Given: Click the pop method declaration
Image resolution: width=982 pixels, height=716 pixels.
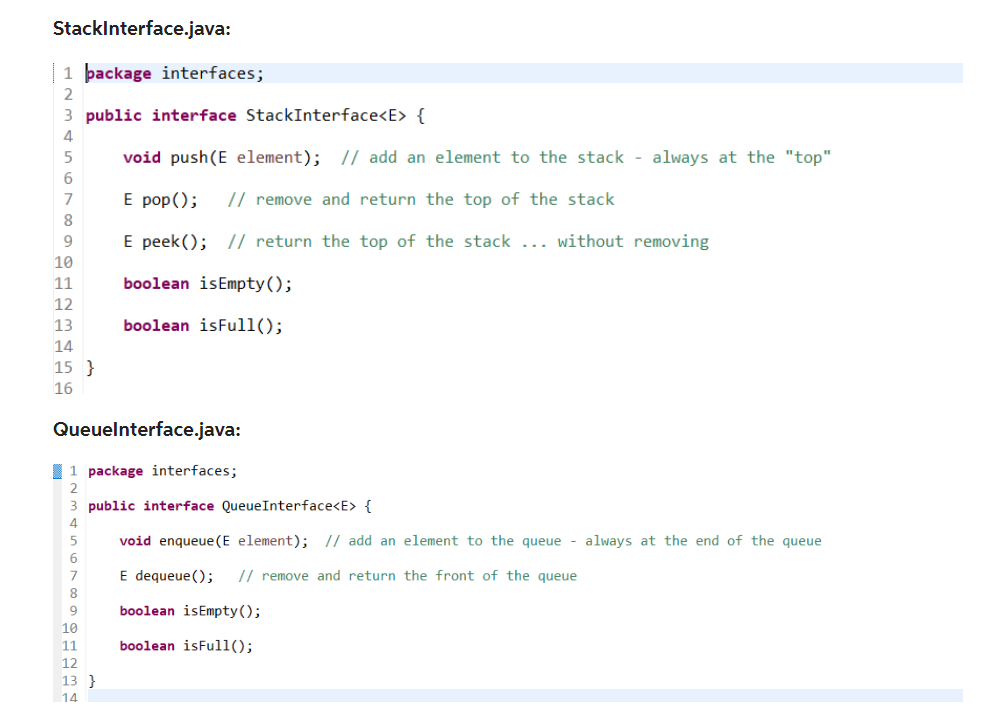Looking at the screenshot, I should (150, 198).
